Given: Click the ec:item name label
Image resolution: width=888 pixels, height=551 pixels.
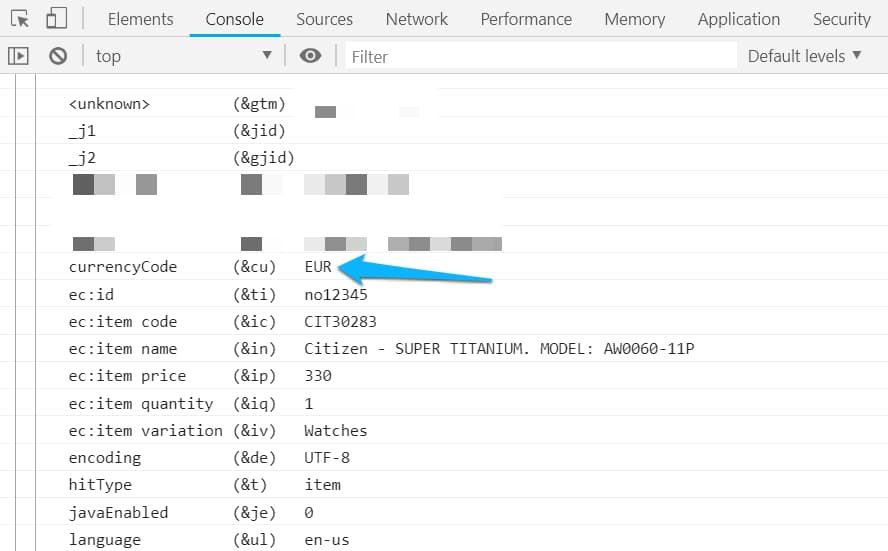Looking at the screenshot, I should pyautogui.click(x=123, y=349).
